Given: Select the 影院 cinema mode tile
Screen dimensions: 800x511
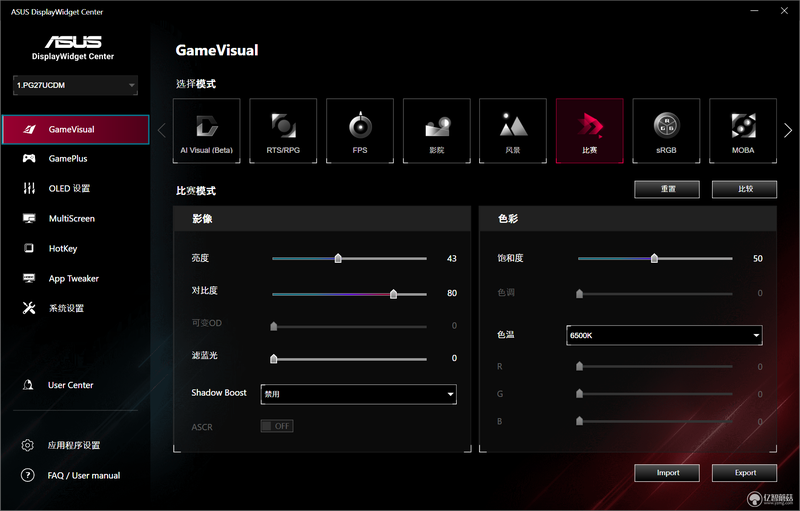Looking at the screenshot, I should coord(437,131).
